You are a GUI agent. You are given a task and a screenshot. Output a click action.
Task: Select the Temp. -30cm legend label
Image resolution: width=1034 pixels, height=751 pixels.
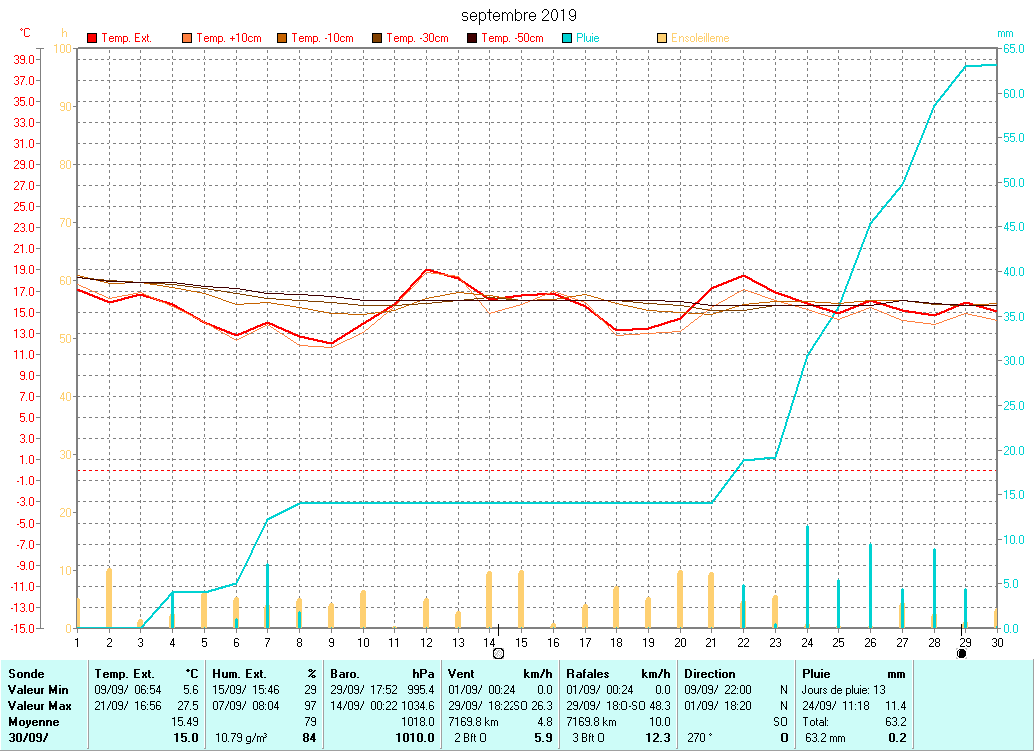tap(417, 38)
